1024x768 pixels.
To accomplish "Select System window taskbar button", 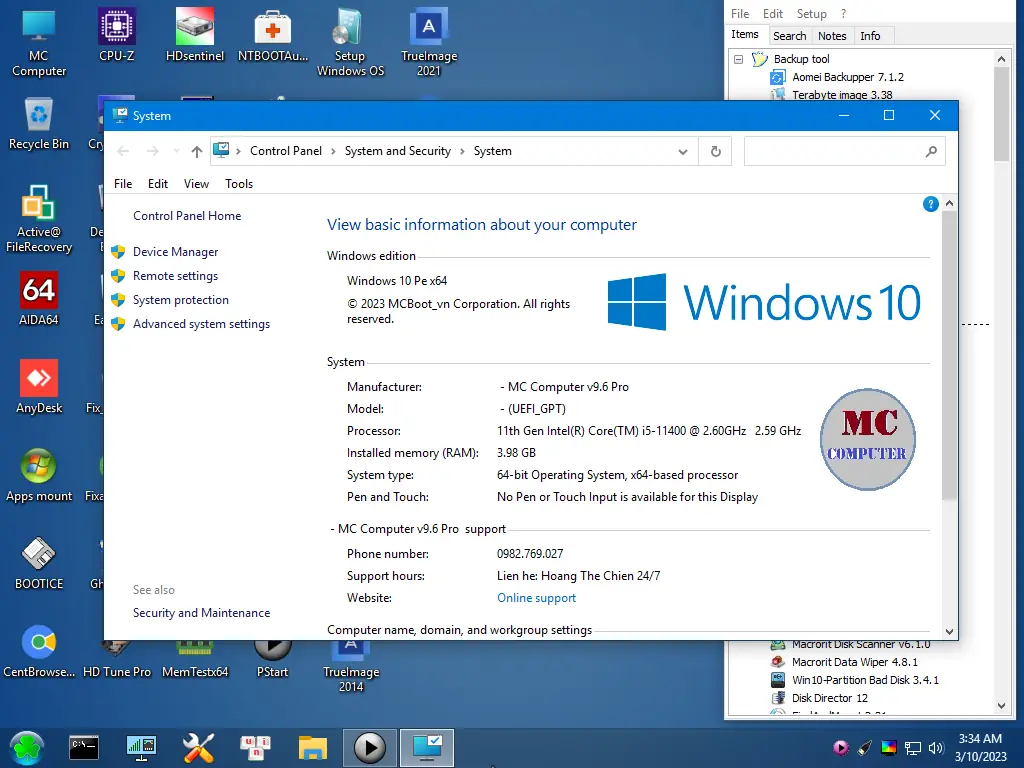I will click(427, 748).
